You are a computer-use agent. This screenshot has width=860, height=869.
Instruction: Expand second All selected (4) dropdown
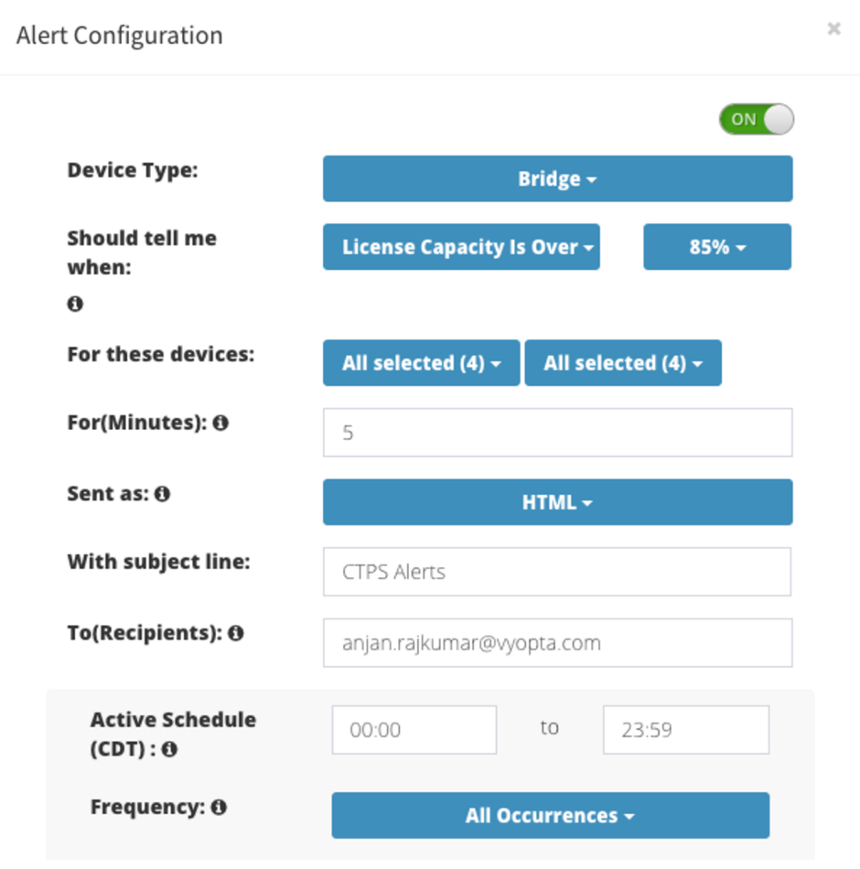(623, 363)
